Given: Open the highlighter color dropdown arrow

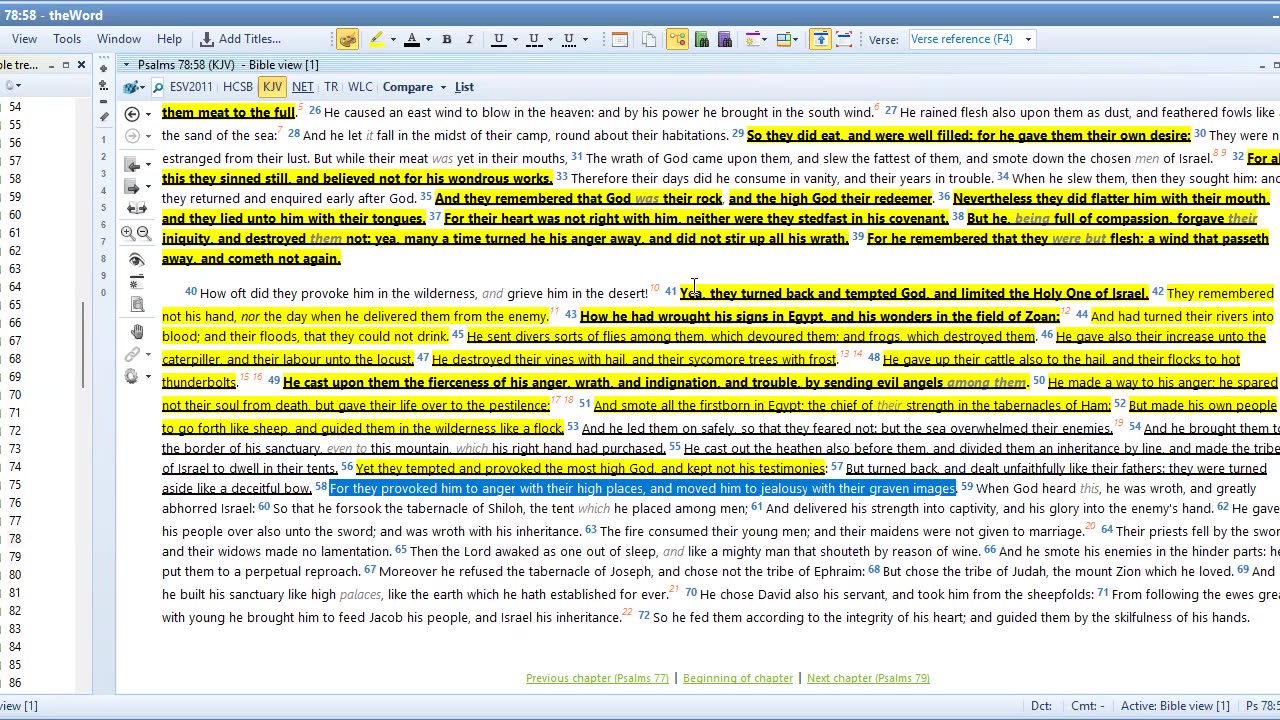Looking at the screenshot, I should click(x=392, y=40).
